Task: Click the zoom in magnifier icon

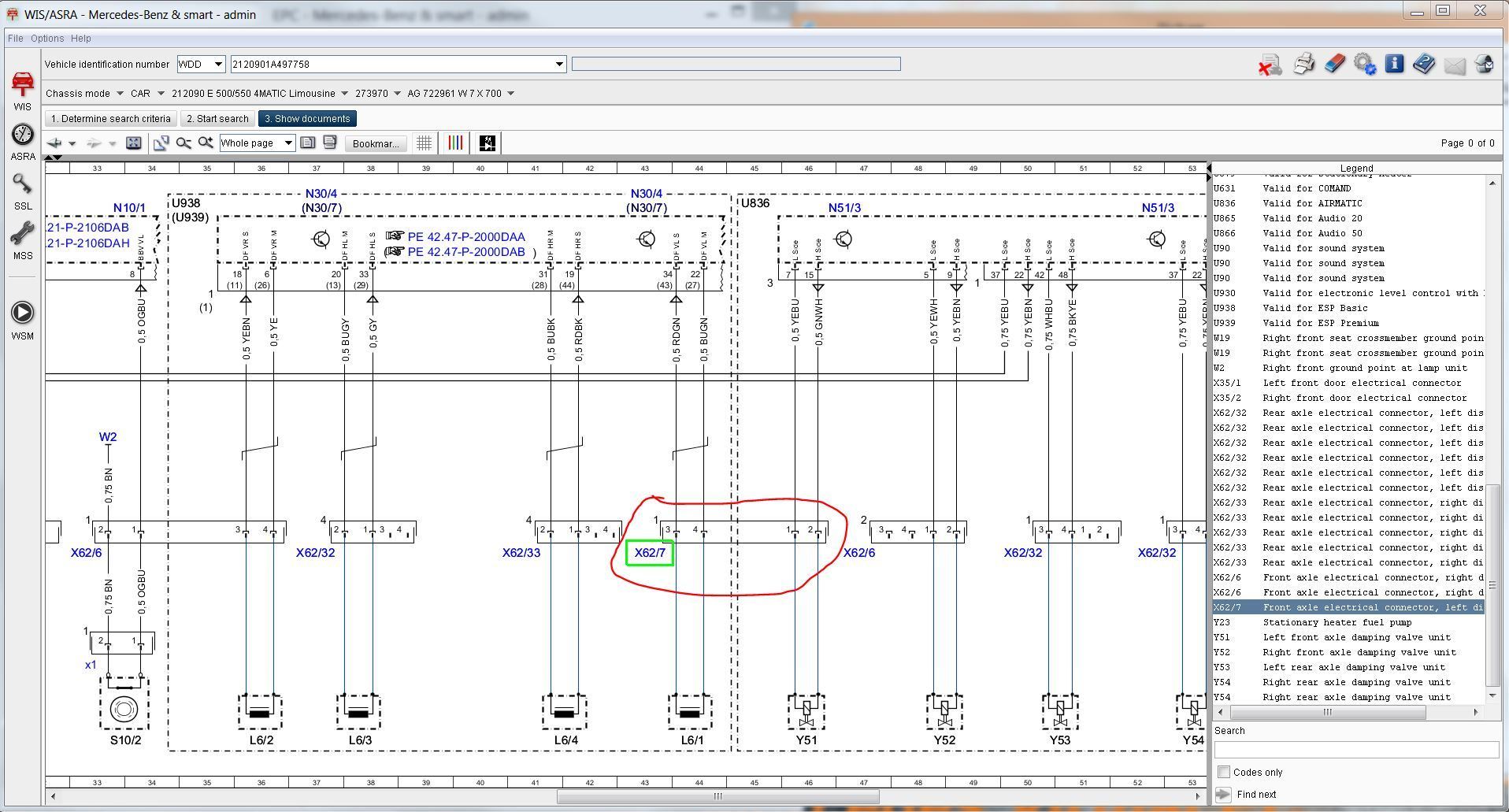Action: click(x=206, y=143)
